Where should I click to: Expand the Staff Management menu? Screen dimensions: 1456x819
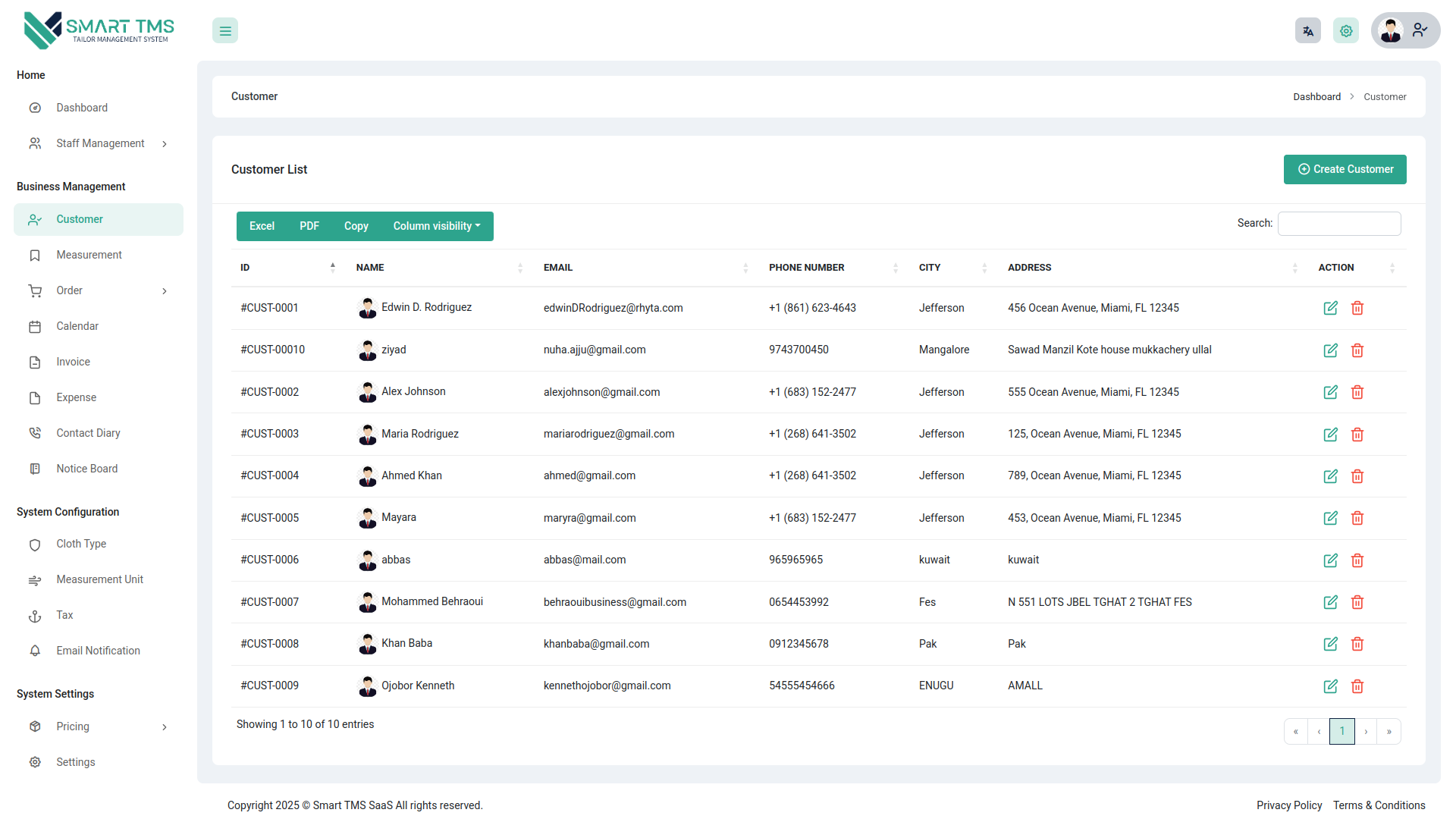(100, 143)
